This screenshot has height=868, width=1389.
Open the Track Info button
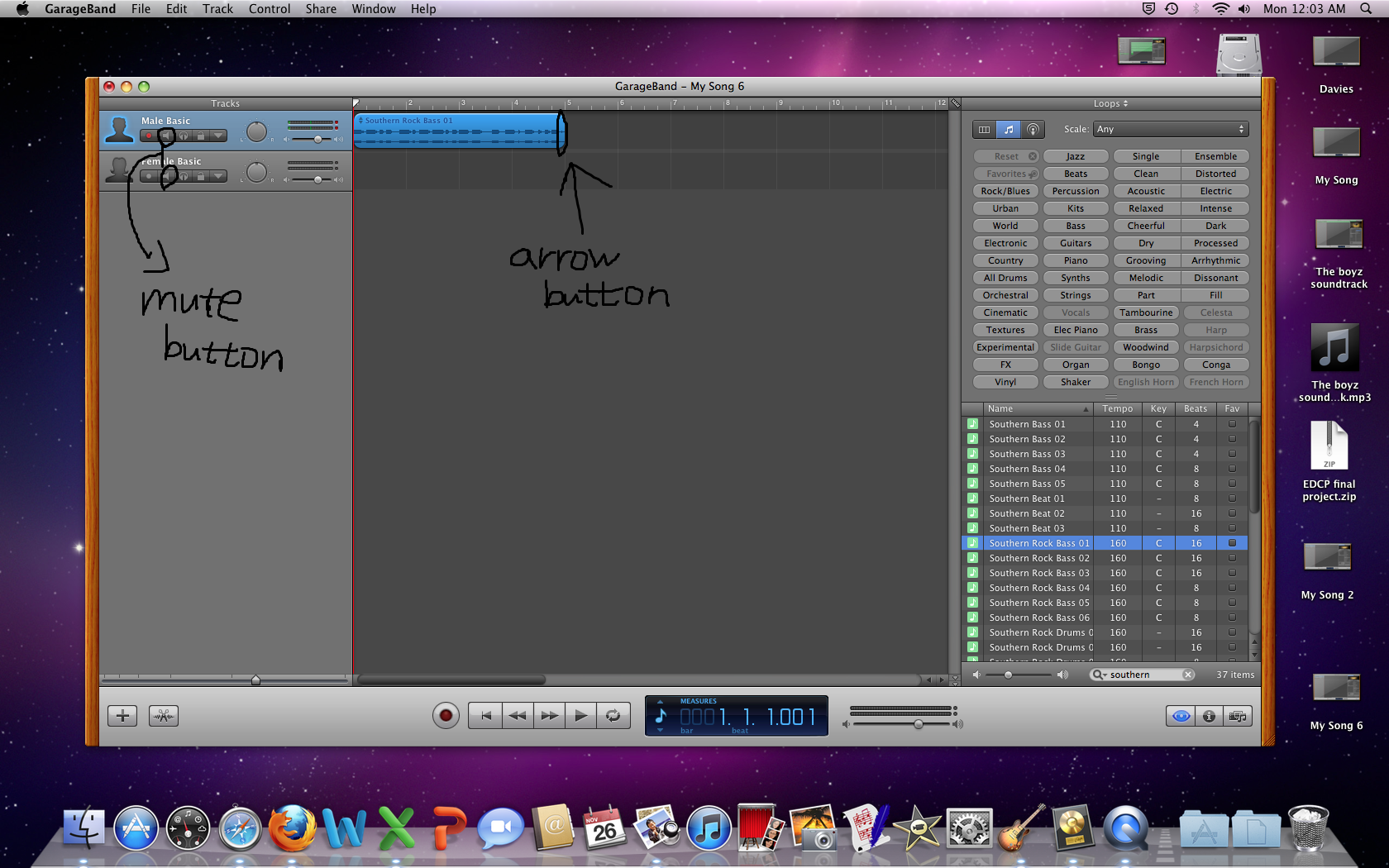tap(1209, 716)
